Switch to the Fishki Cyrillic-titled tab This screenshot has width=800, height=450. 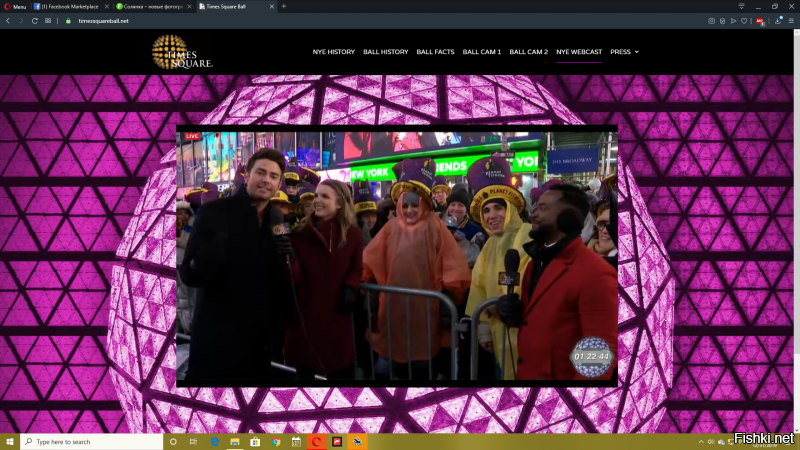point(154,7)
